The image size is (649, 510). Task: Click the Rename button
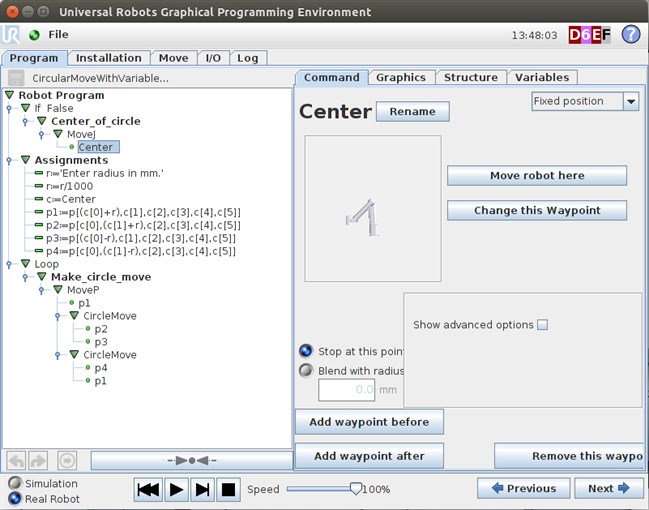pos(413,112)
